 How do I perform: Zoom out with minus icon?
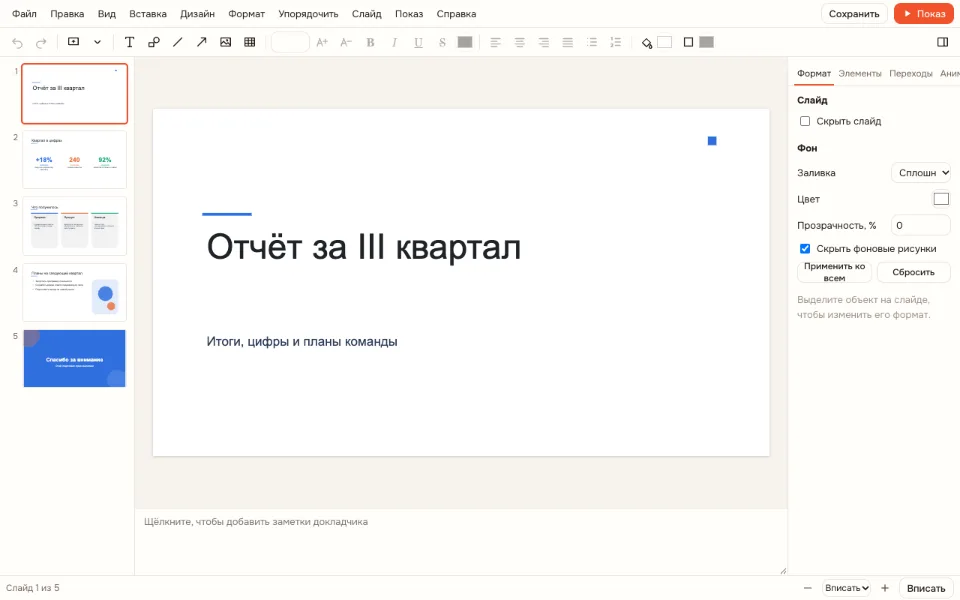[x=808, y=588]
